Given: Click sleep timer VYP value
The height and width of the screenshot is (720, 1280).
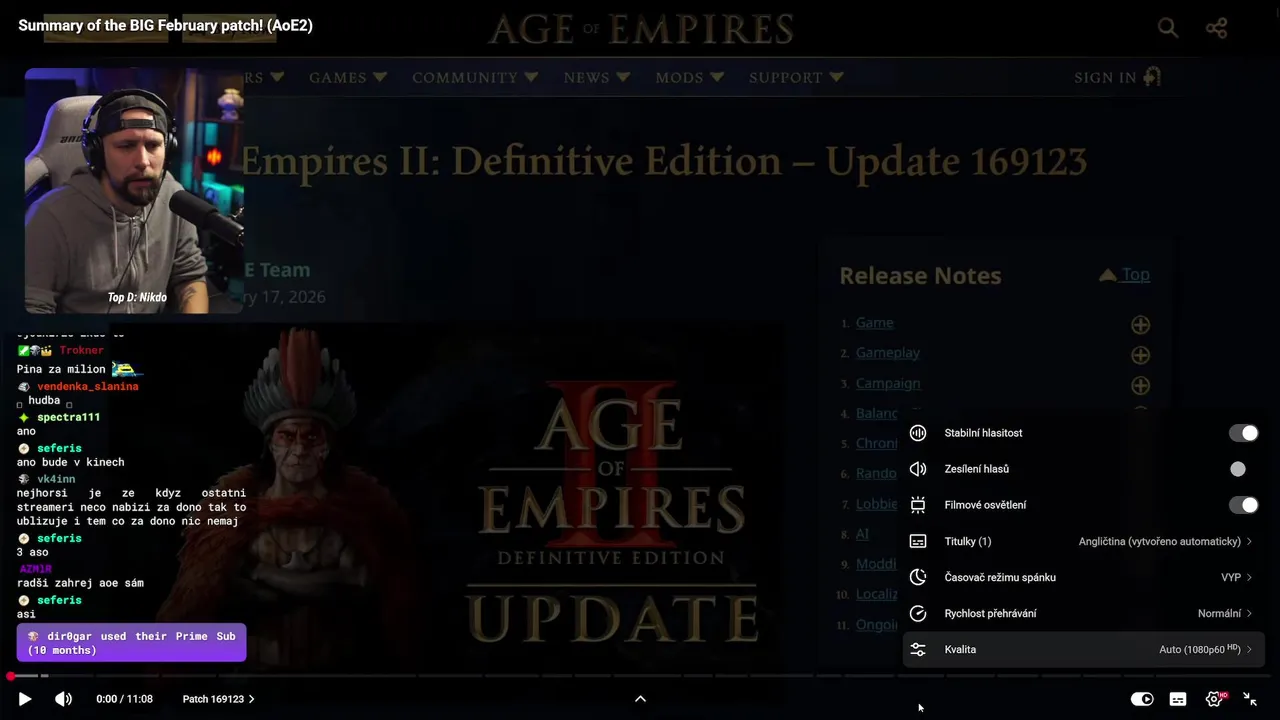Looking at the screenshot, I should pos(1231,577).
